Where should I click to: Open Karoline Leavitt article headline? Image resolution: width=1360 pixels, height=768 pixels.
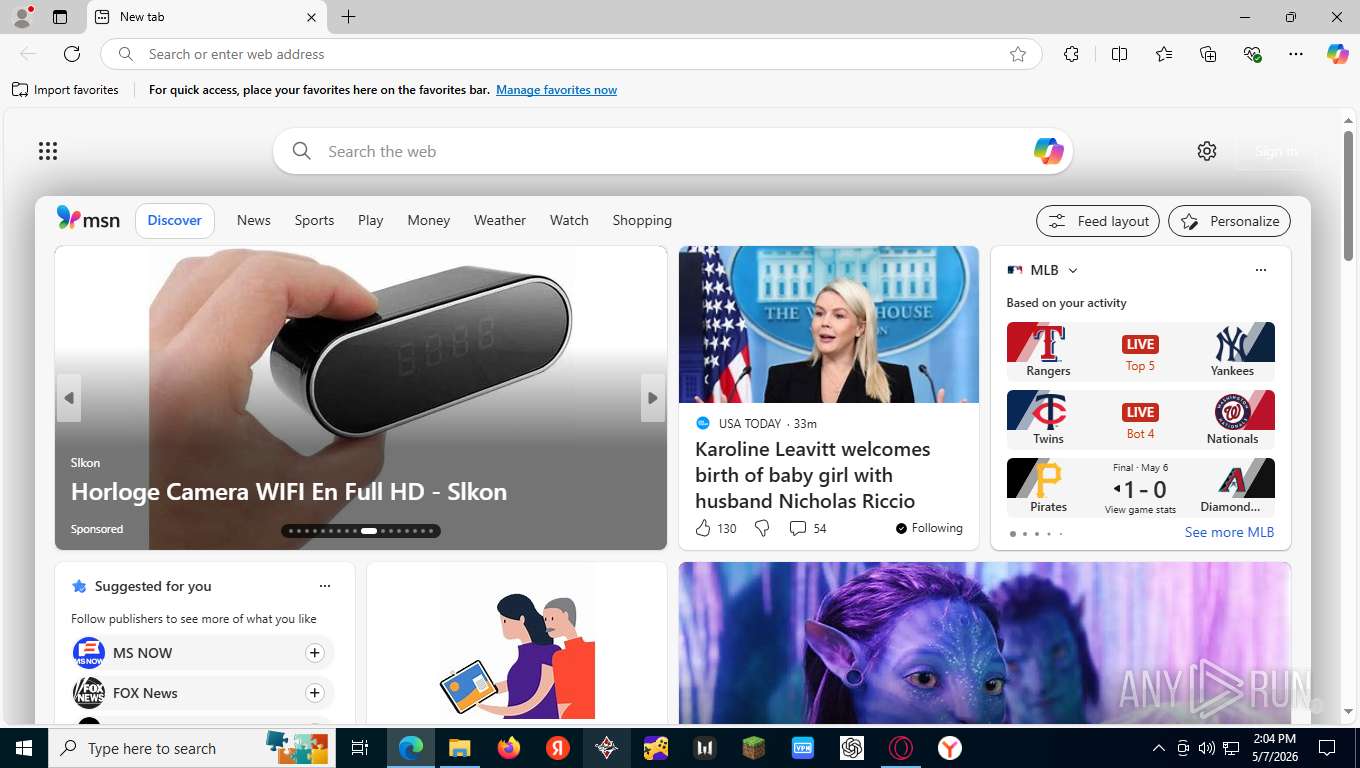coord(813,475)
